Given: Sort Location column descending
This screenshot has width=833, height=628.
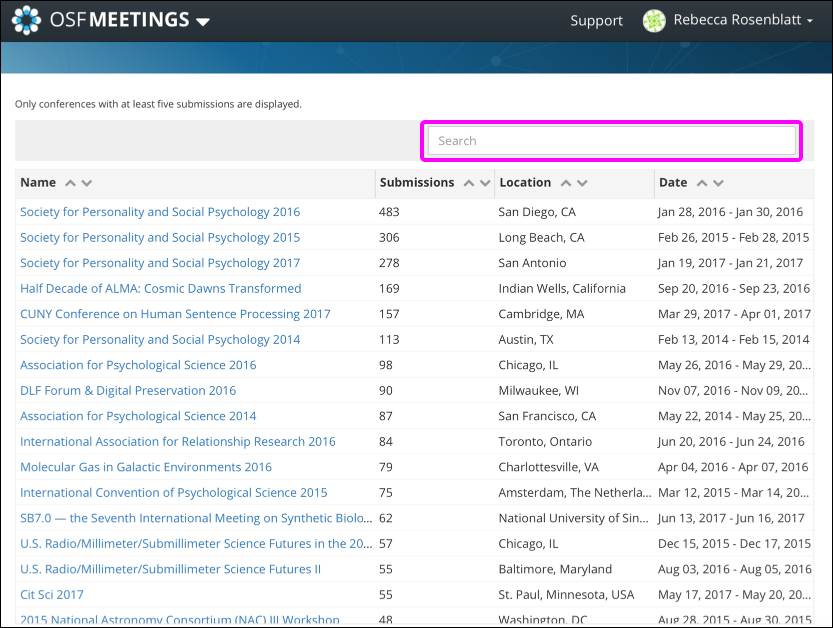Looking at the screenshot, I should [x=582, y=183].
